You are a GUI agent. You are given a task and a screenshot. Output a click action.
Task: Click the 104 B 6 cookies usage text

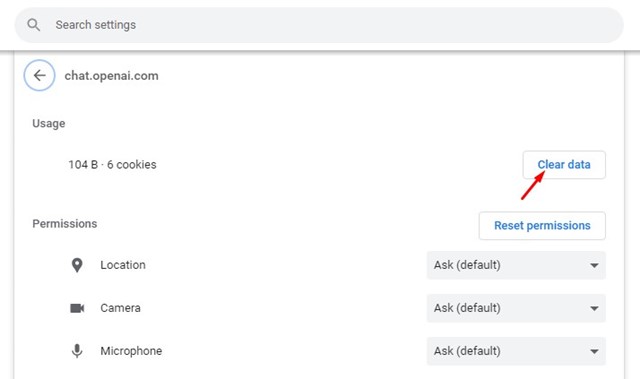[112, 165]
